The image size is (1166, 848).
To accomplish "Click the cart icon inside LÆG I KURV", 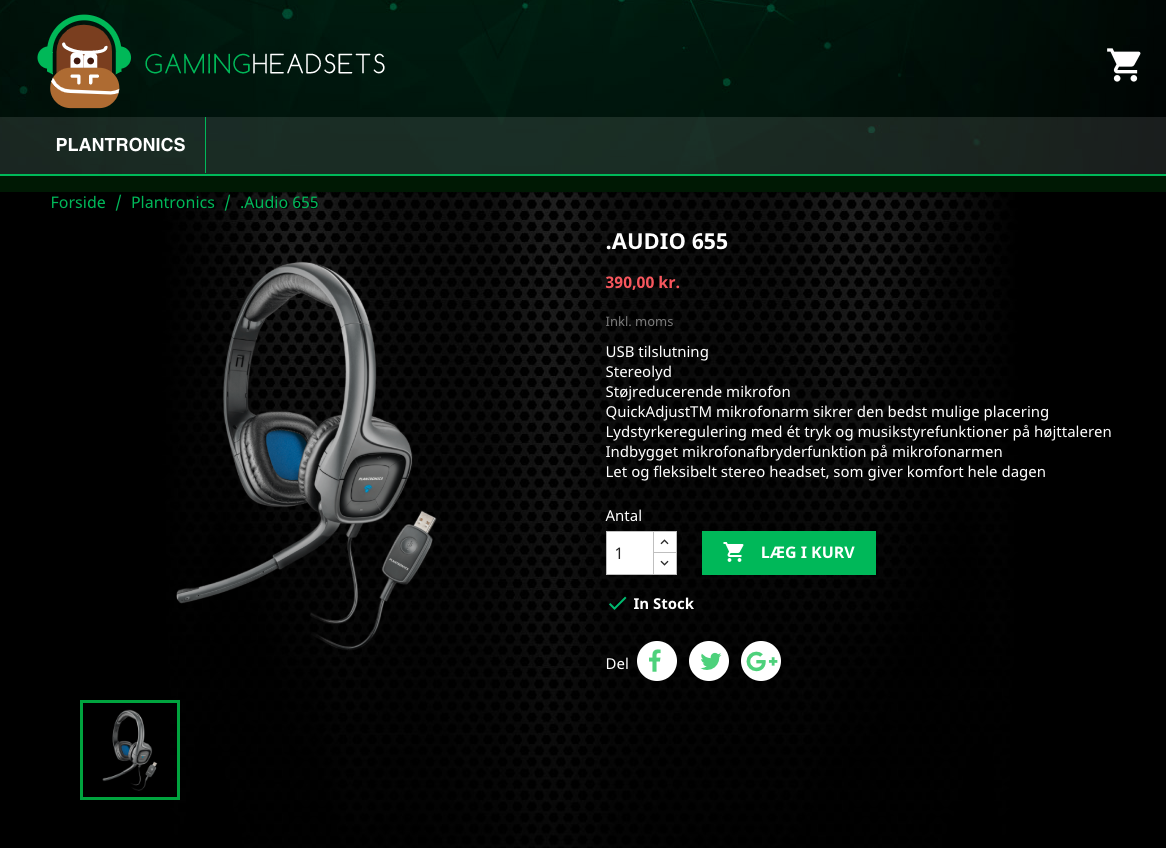I will tap(734, 552).
